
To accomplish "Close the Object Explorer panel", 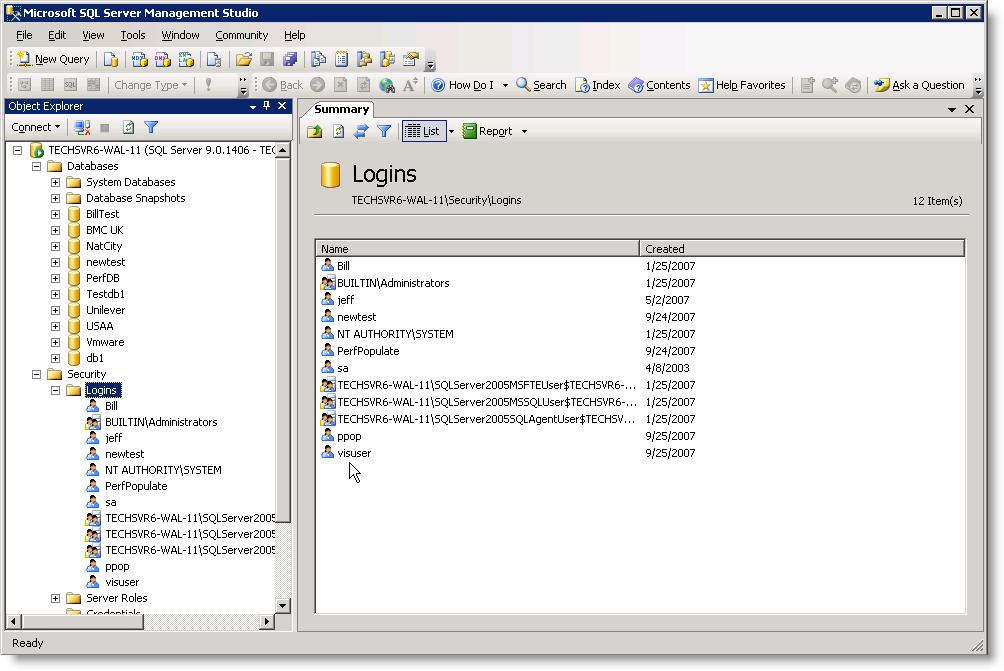I will click(282, 106).
